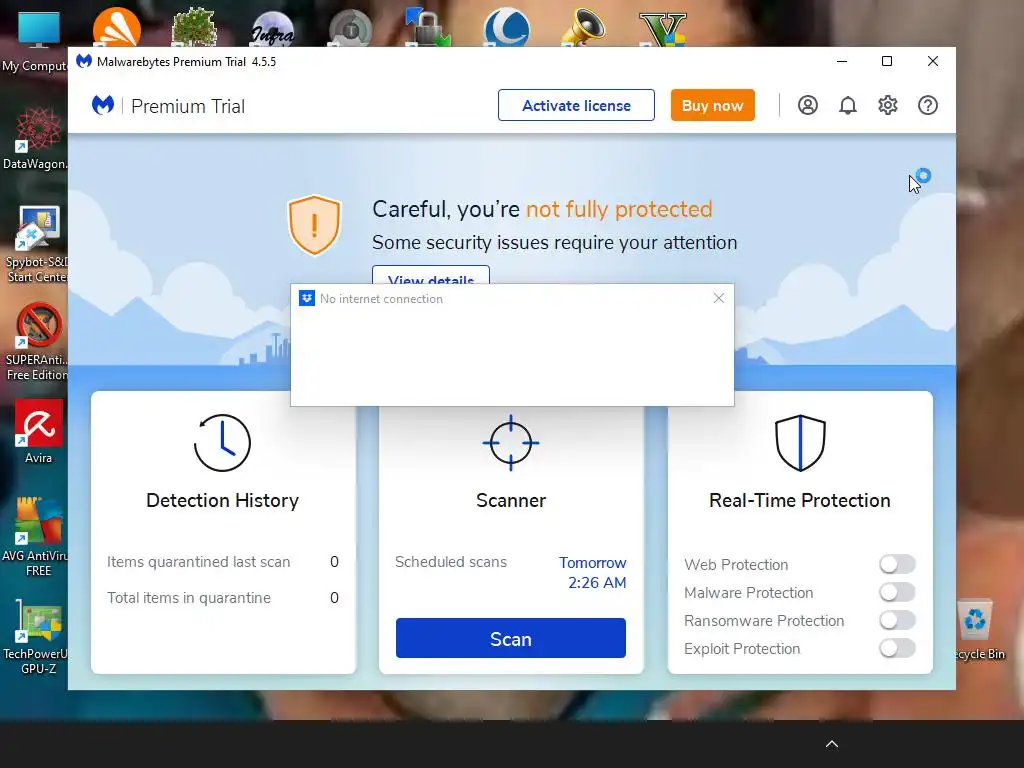The image size is (1024, 768).
Task: Maximize the Malwarebytes window
Action: click(x=887, y=61)
